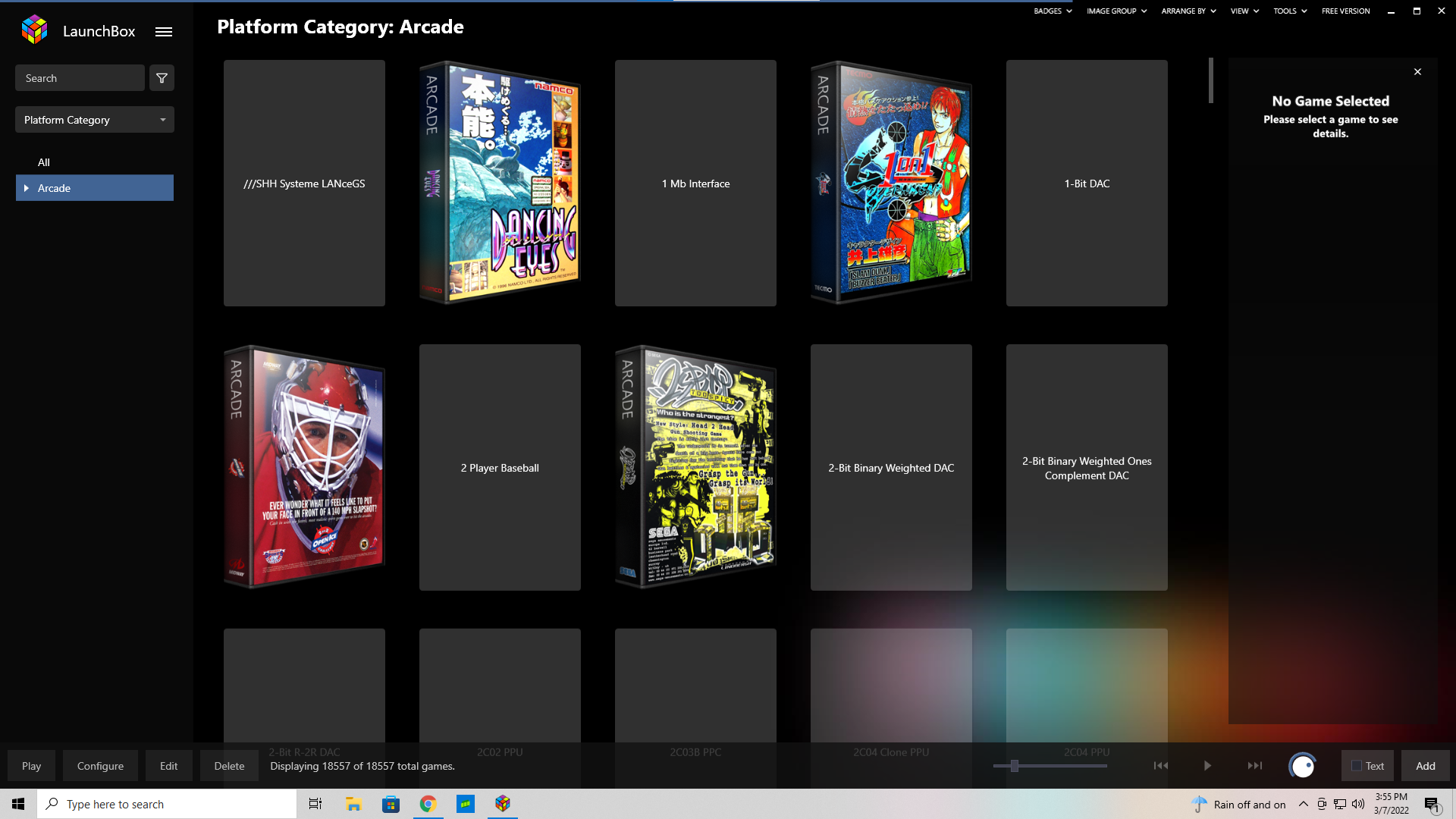
Task: Click the Platform Category: Arcade heading
Action: tap(340, 27)
